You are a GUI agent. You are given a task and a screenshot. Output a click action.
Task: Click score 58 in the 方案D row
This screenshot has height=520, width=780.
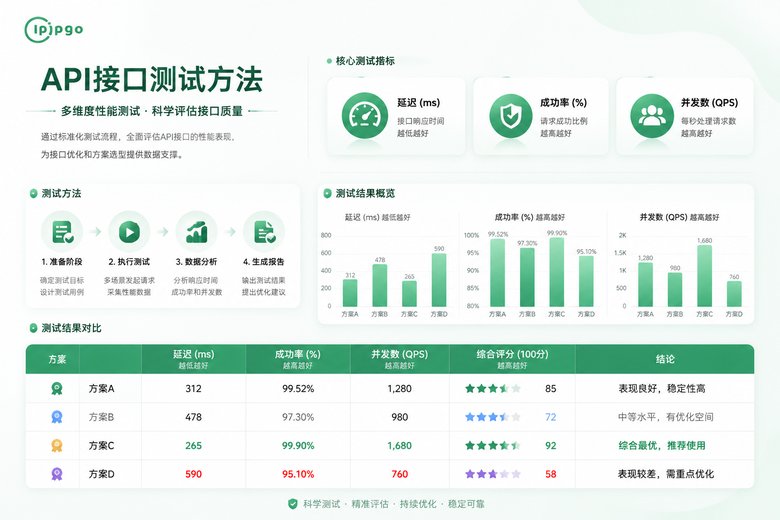551,474
